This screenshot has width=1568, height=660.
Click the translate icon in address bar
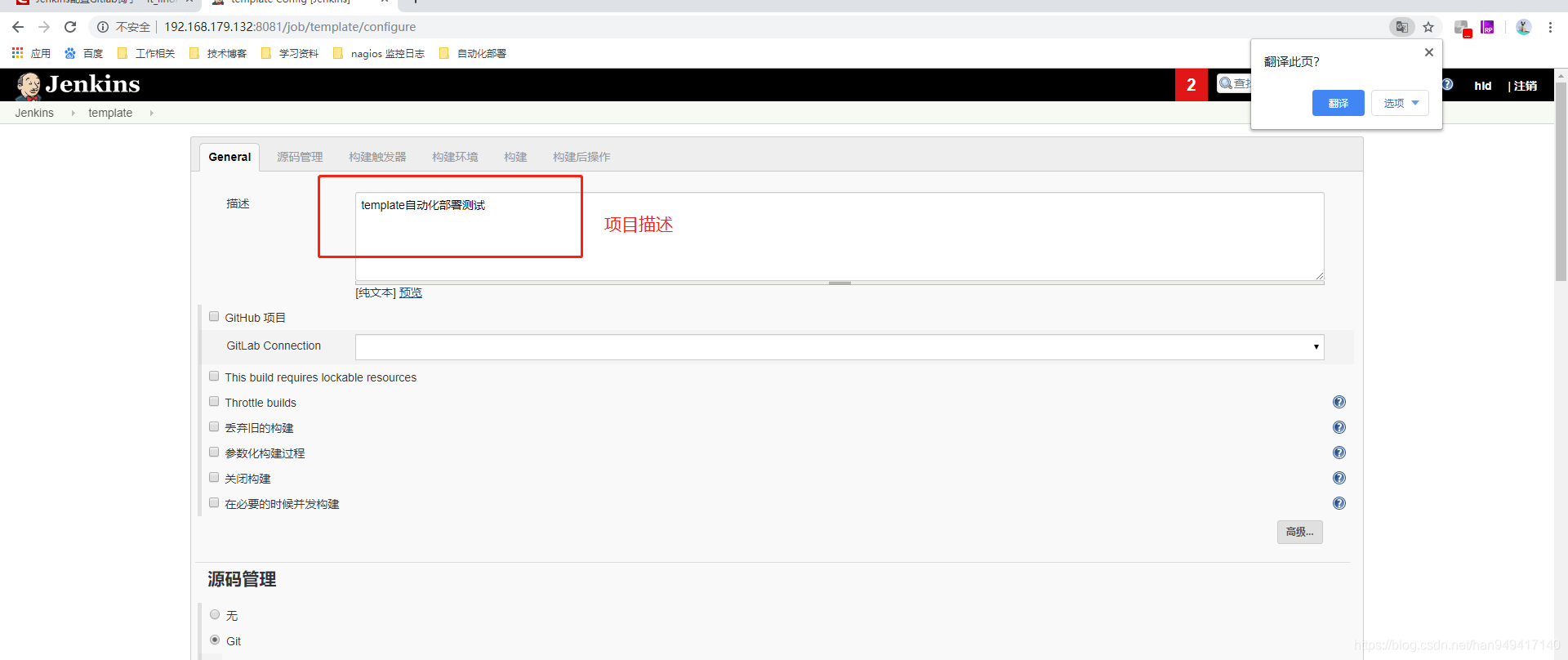click(1401, 27)
